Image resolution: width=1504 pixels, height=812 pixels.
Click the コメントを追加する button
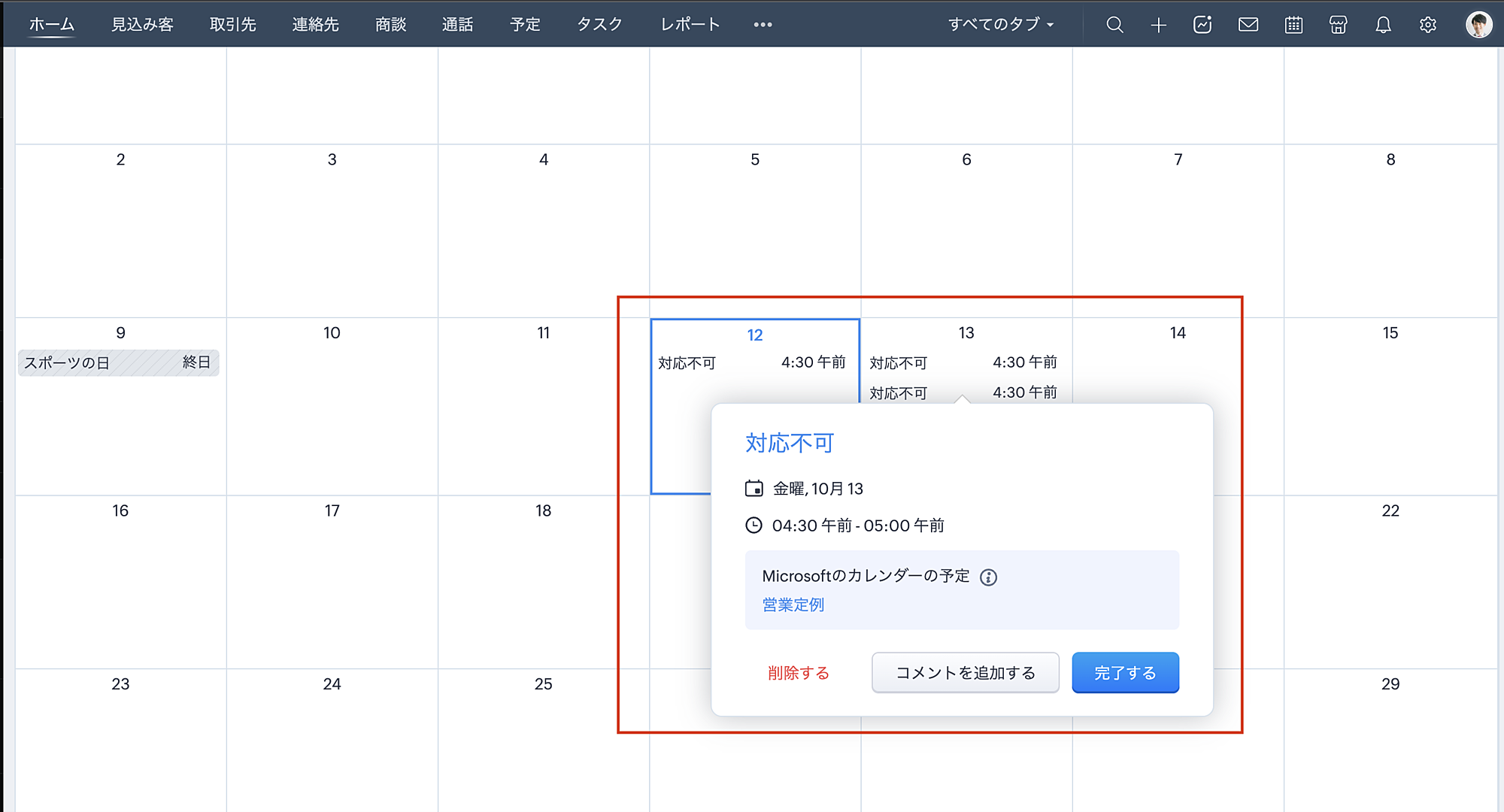click(x=965, y=673)
